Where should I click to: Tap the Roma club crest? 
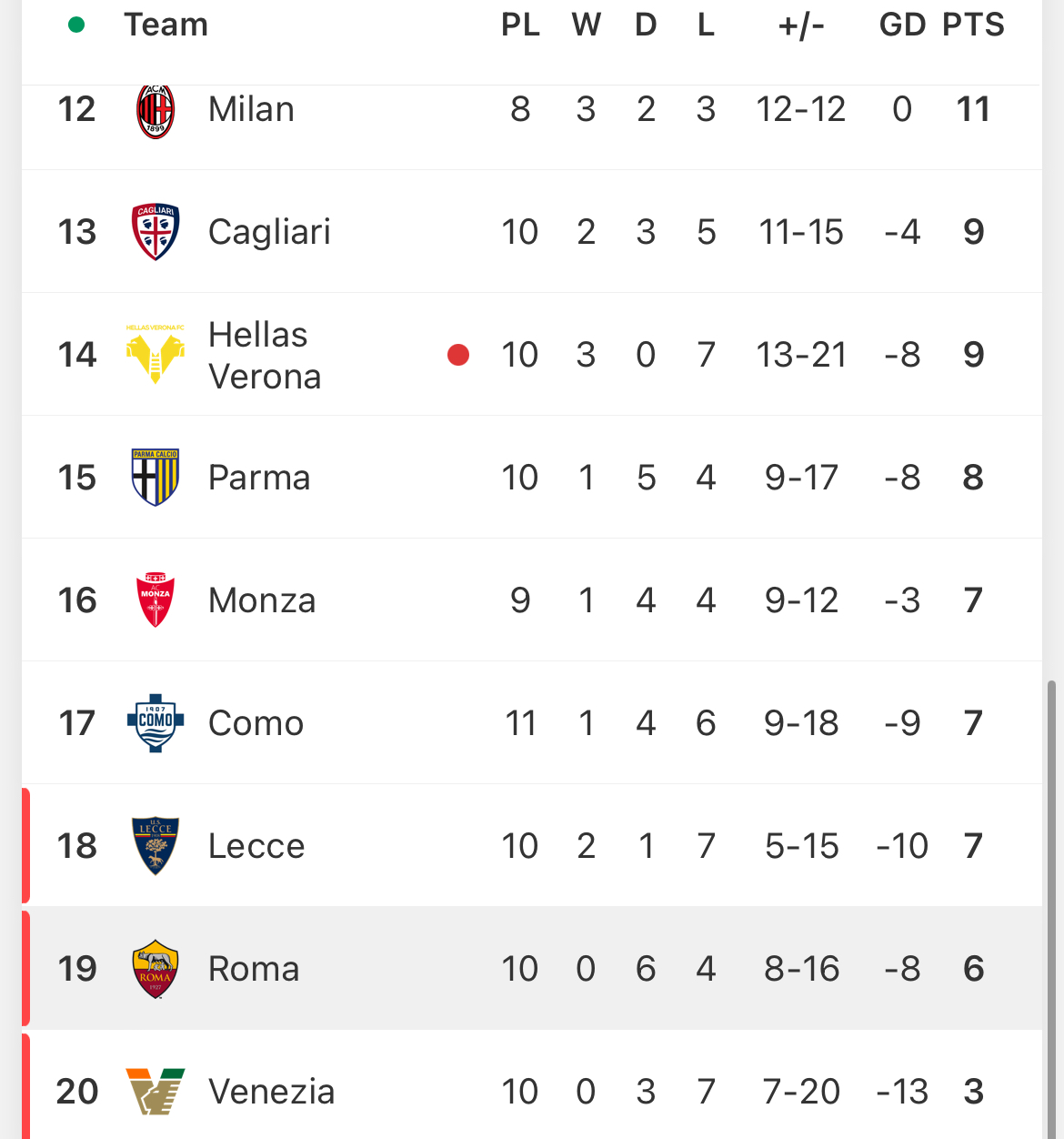click(x=156, y=969)
